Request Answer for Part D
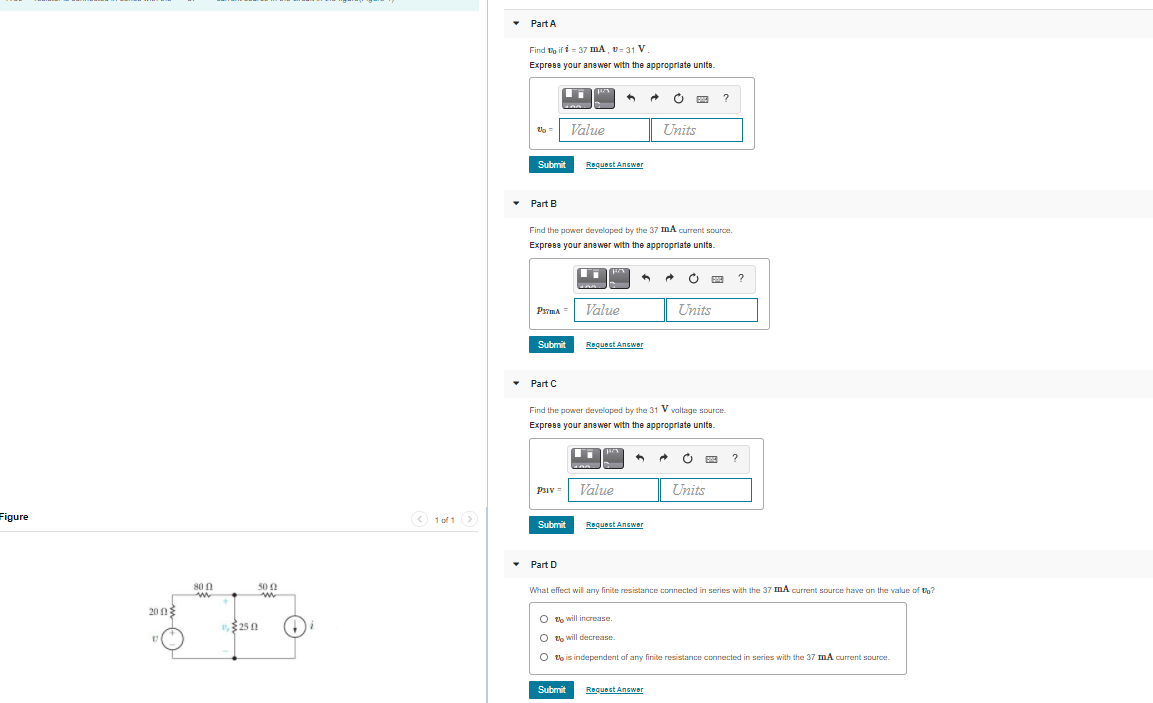Image resolution: width=1153 pixels, height=703 pixels. (615, 690)
